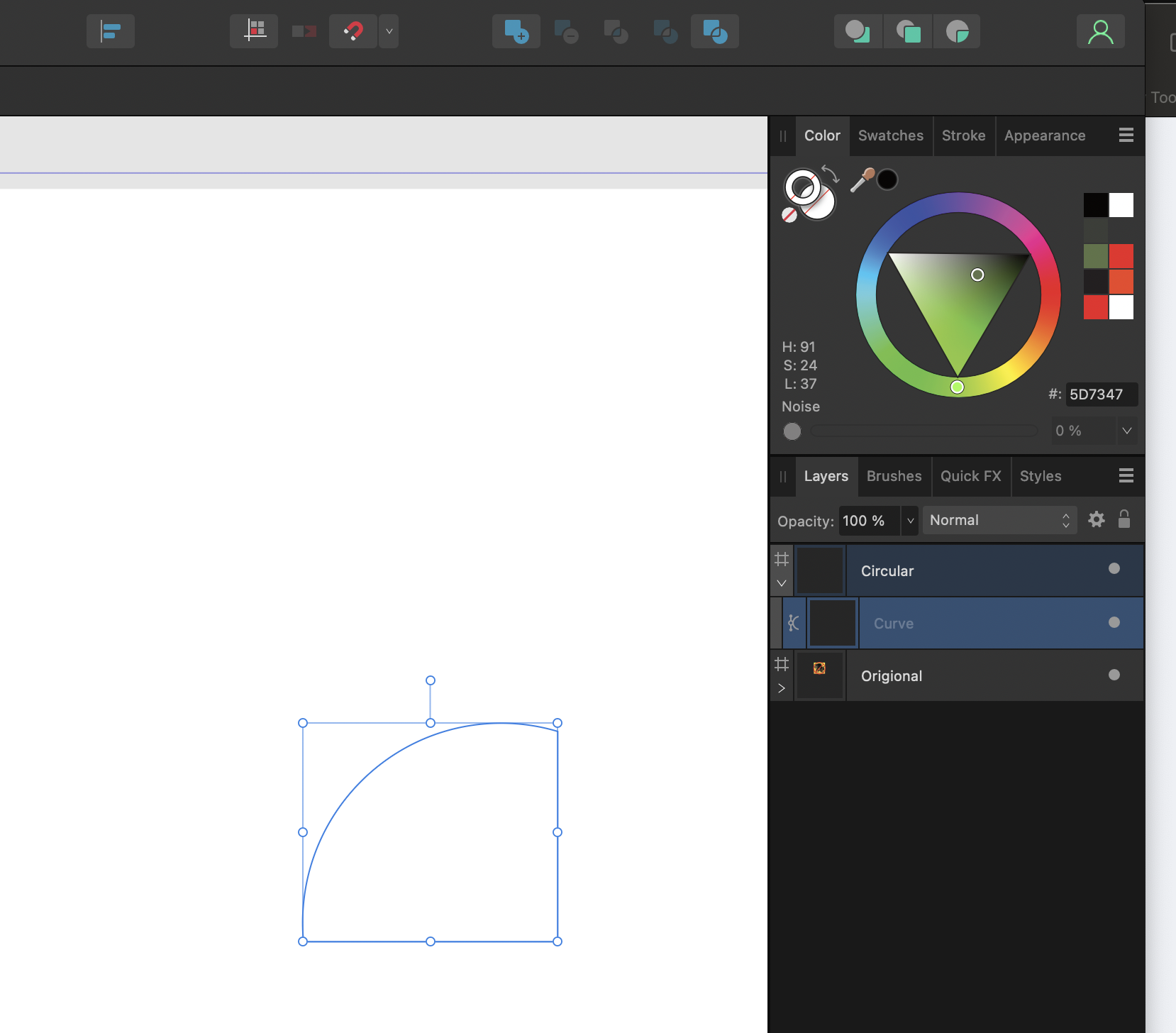
Task: Select the Circular artboard layer name
Action: pos(887,571)
